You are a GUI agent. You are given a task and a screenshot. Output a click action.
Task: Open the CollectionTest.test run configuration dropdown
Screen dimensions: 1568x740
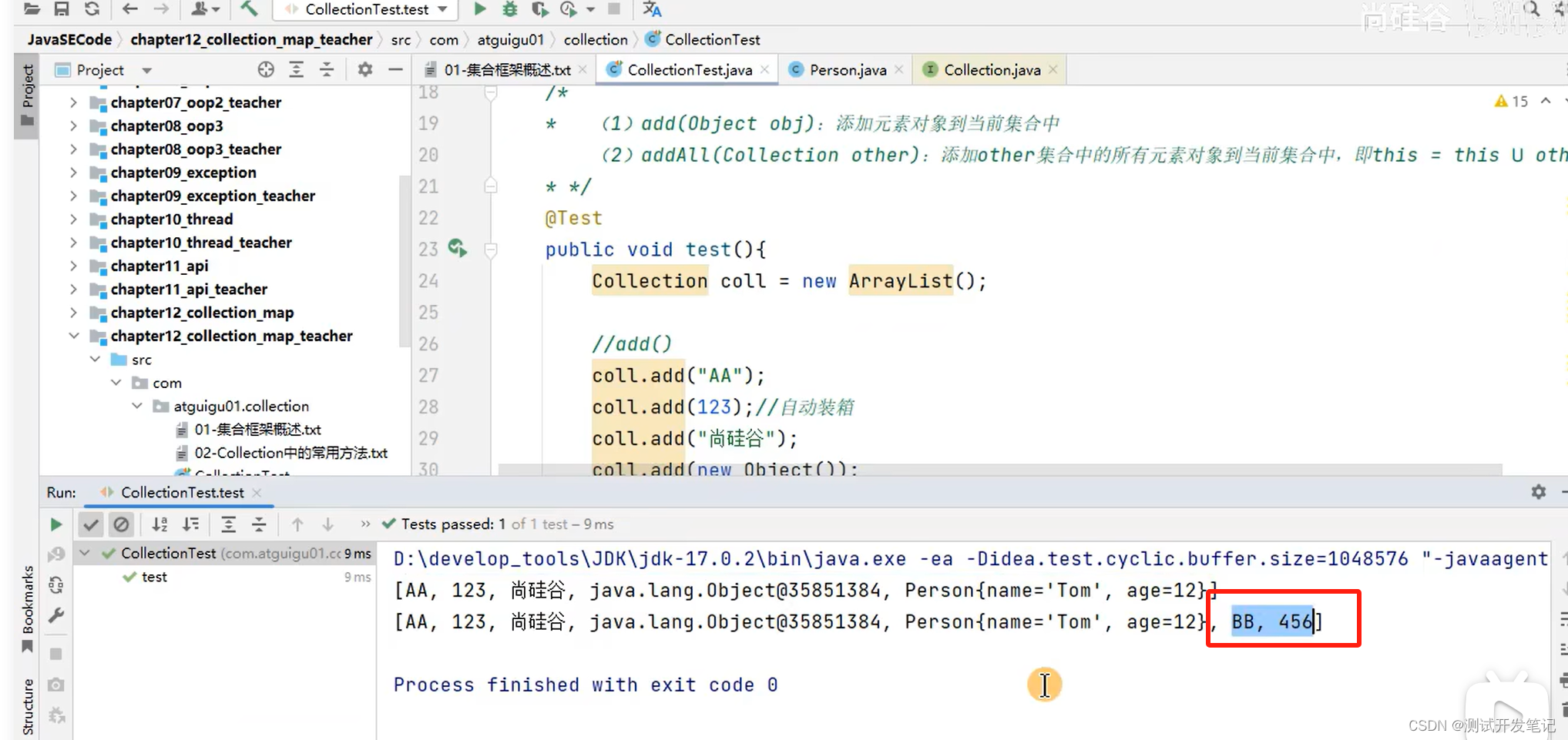pos(365,9)
